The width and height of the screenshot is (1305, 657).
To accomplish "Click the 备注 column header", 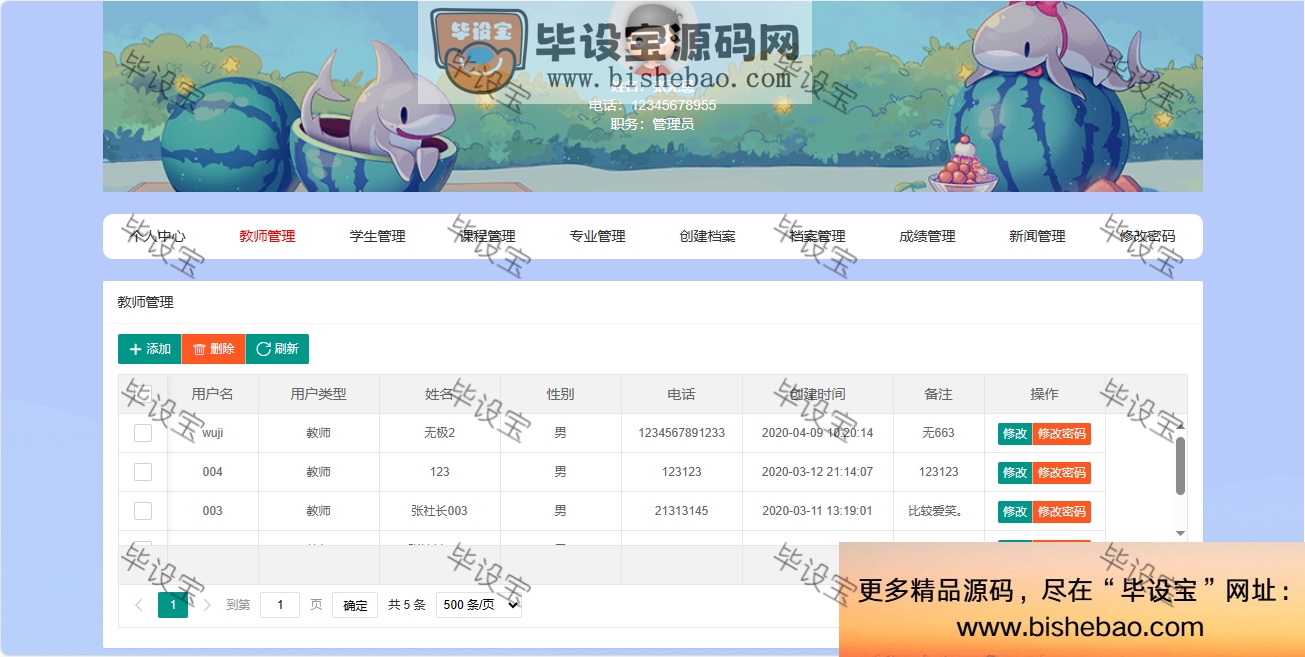I will tap(939, 394).
